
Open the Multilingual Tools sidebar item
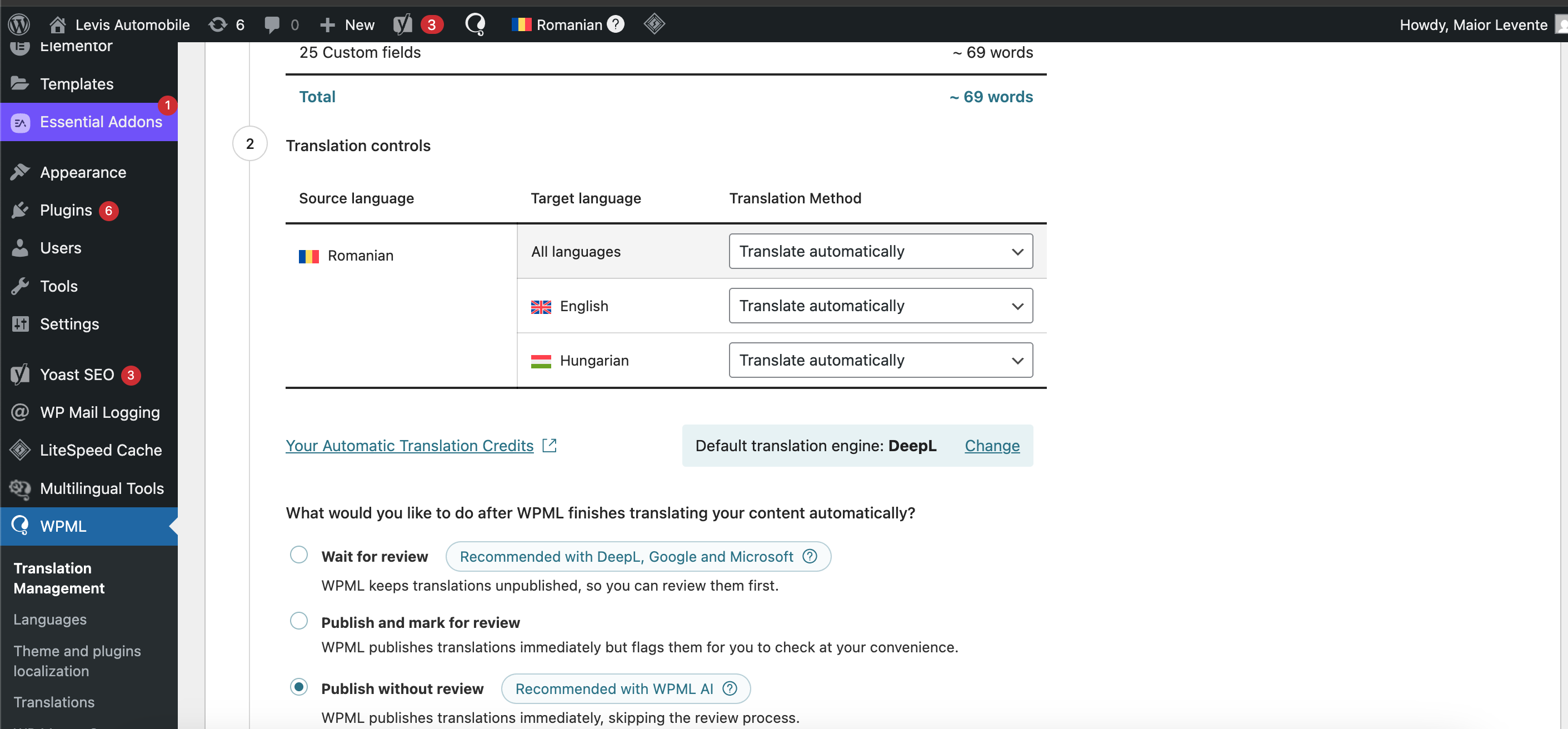[x=102, y=488]
